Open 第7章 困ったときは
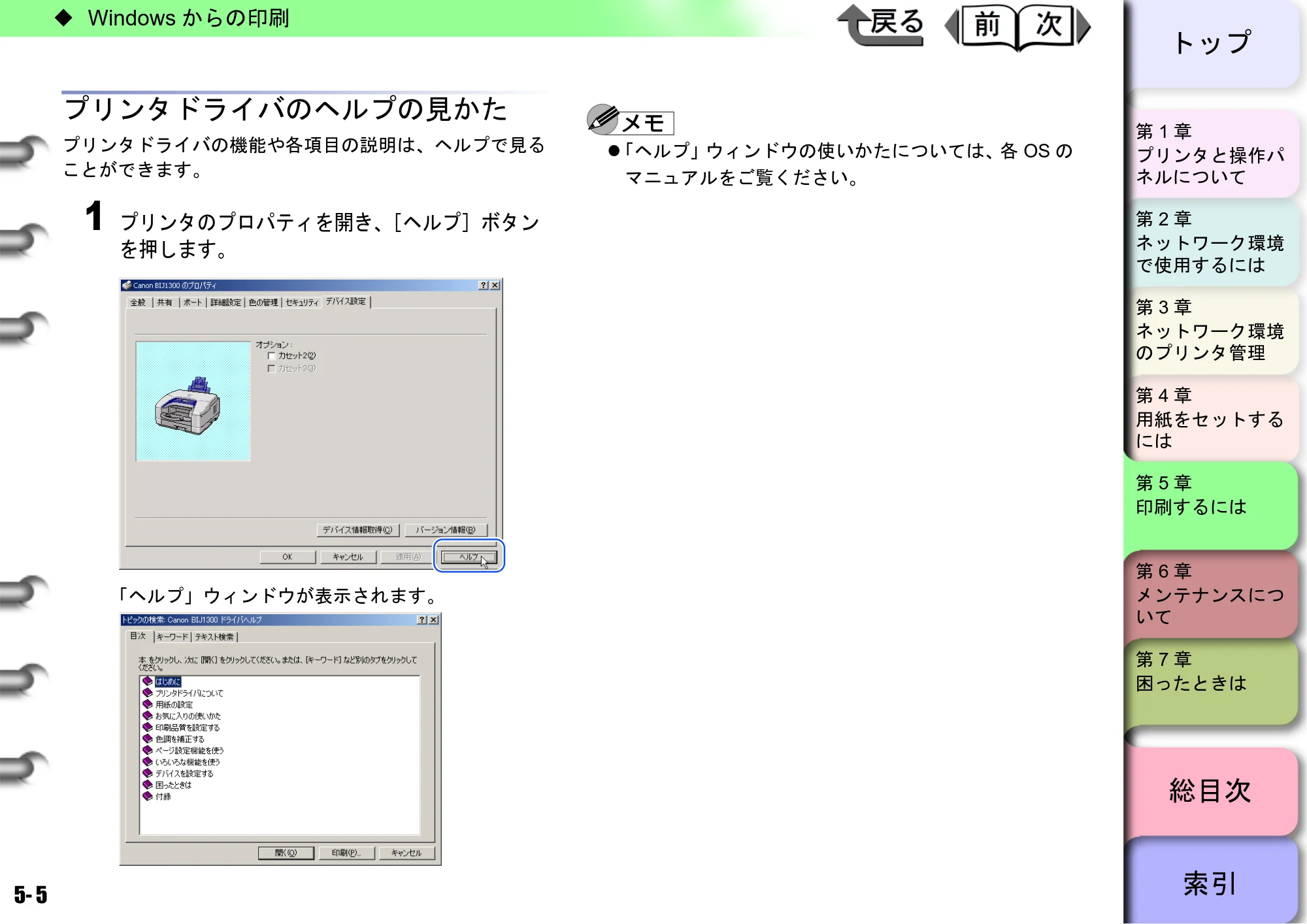 1212,682
